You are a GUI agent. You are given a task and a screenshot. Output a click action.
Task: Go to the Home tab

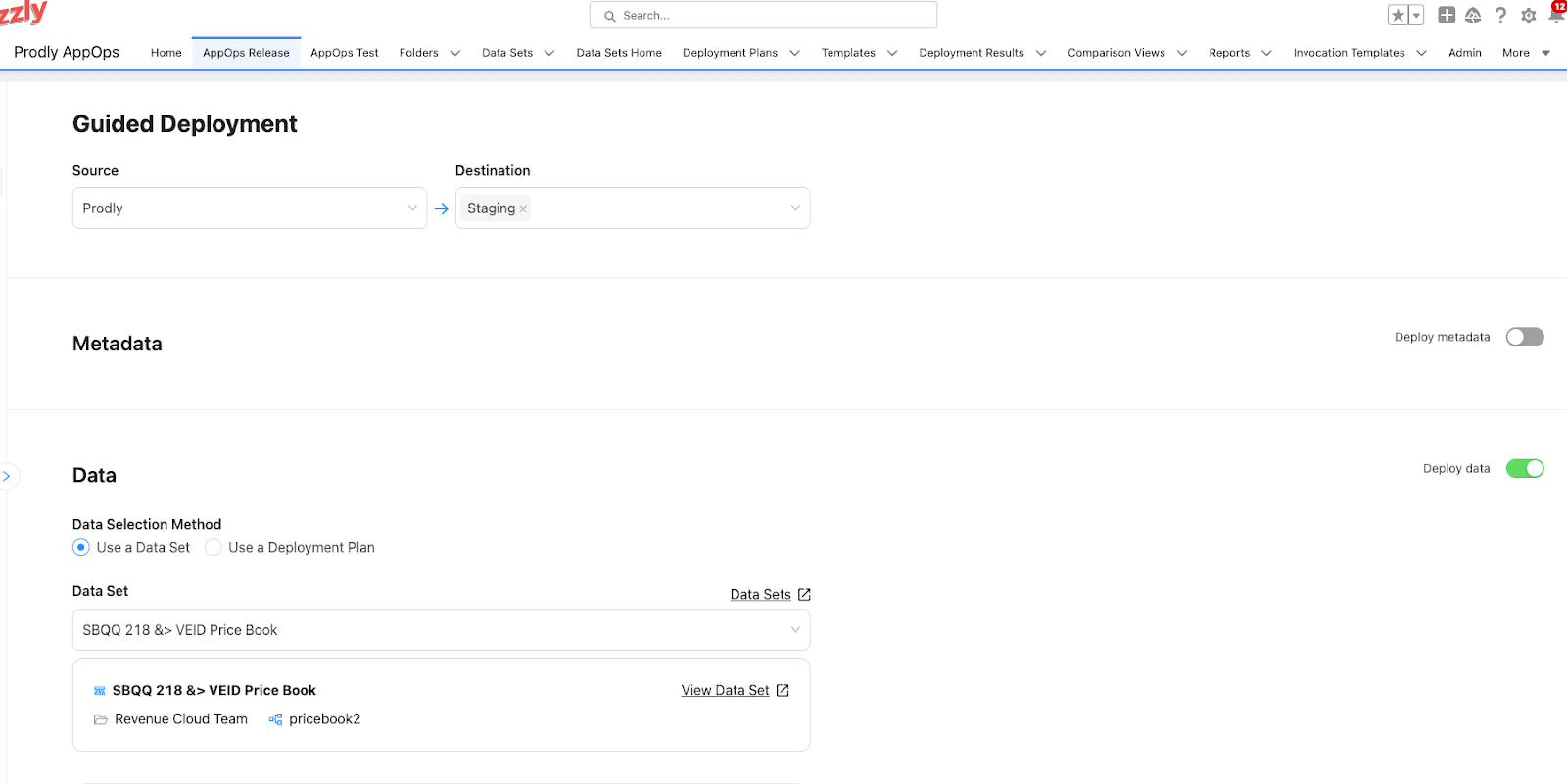166,53
